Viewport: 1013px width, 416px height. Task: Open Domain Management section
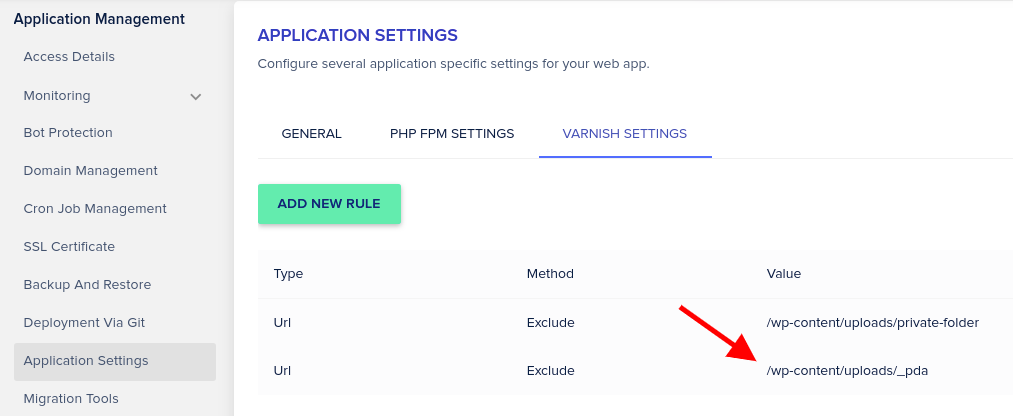(x=90, y=171)
